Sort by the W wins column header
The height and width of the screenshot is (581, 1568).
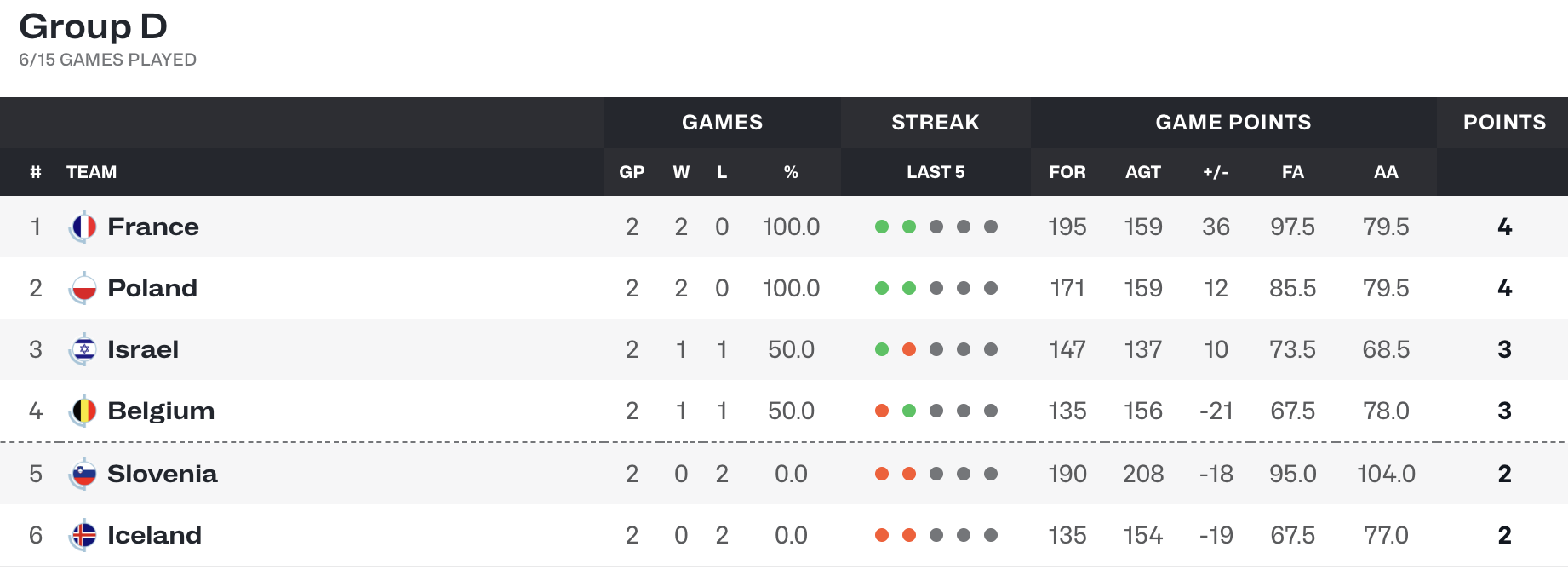pyautogui.click(x=681, y=172)
